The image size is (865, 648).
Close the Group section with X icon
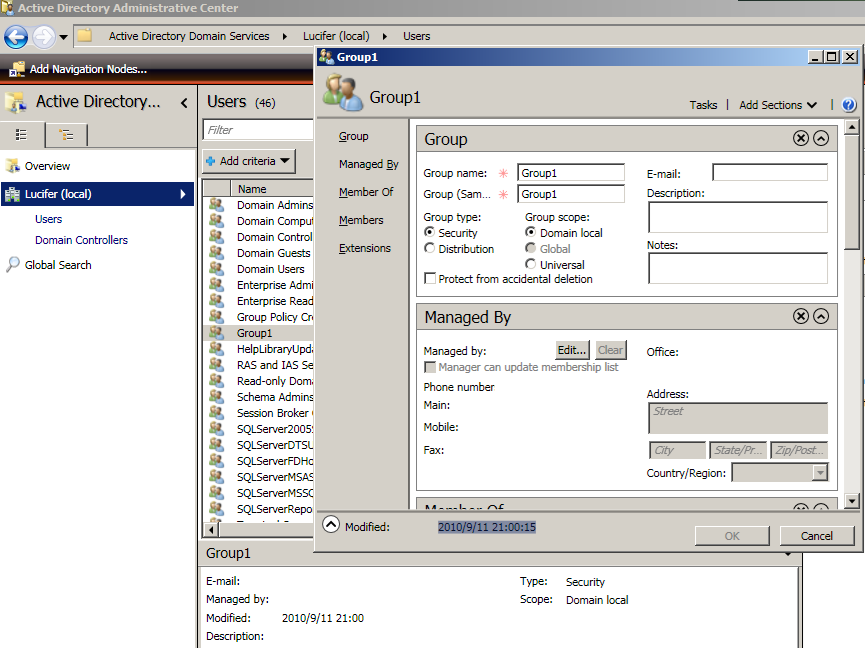coord(800,138)
